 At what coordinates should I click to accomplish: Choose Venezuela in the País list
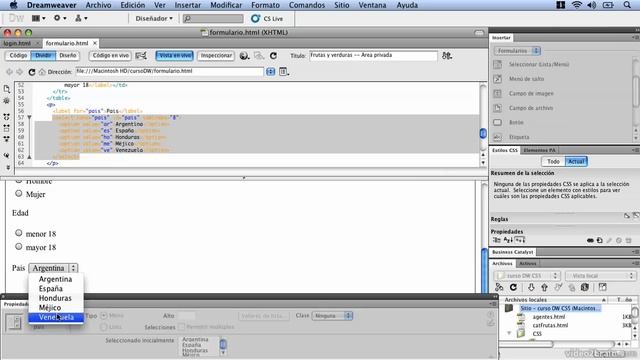(x=56, y=317)
